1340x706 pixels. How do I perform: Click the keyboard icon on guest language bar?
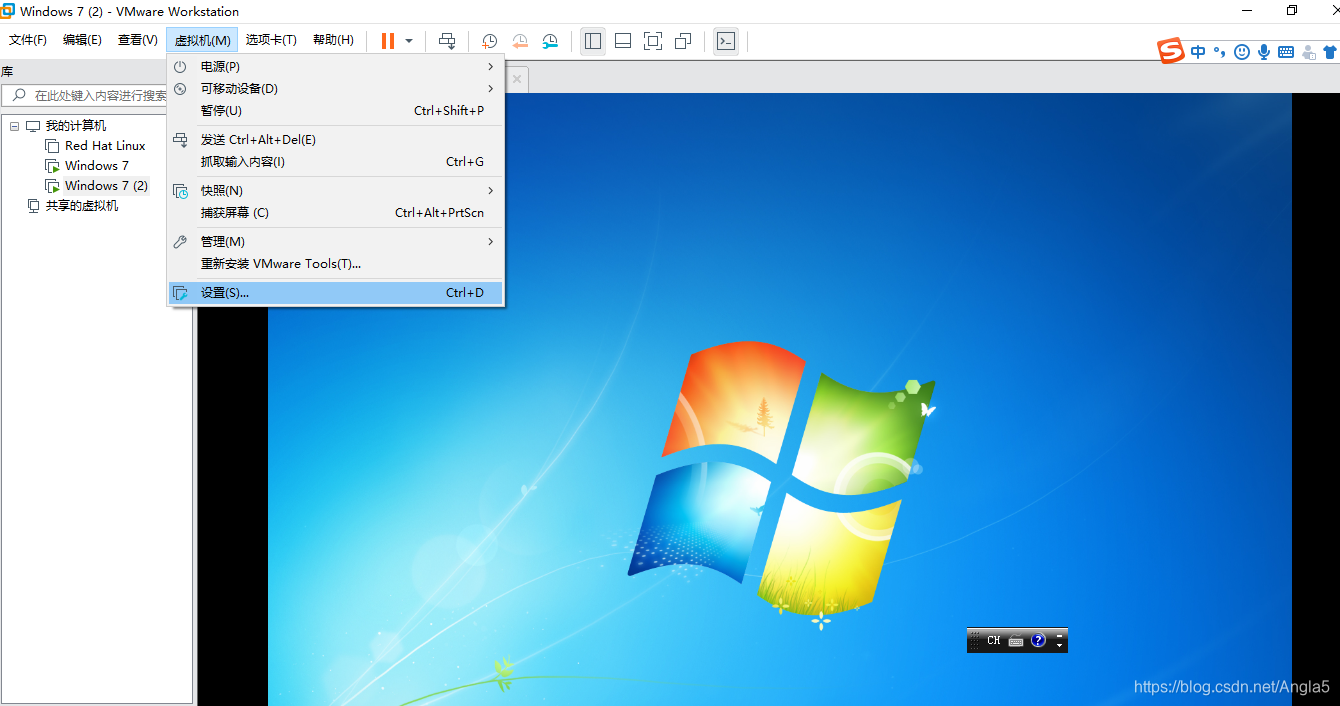coord(1016,641)
